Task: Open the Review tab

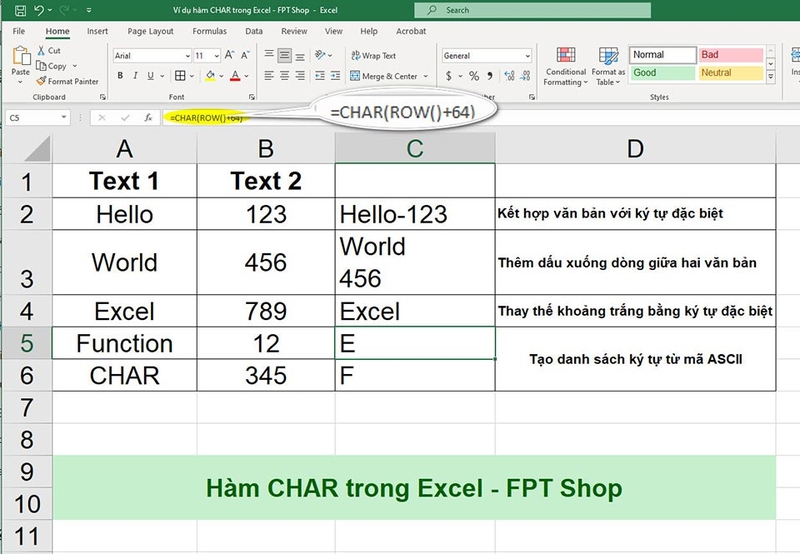Action: (x=294, y=31)
